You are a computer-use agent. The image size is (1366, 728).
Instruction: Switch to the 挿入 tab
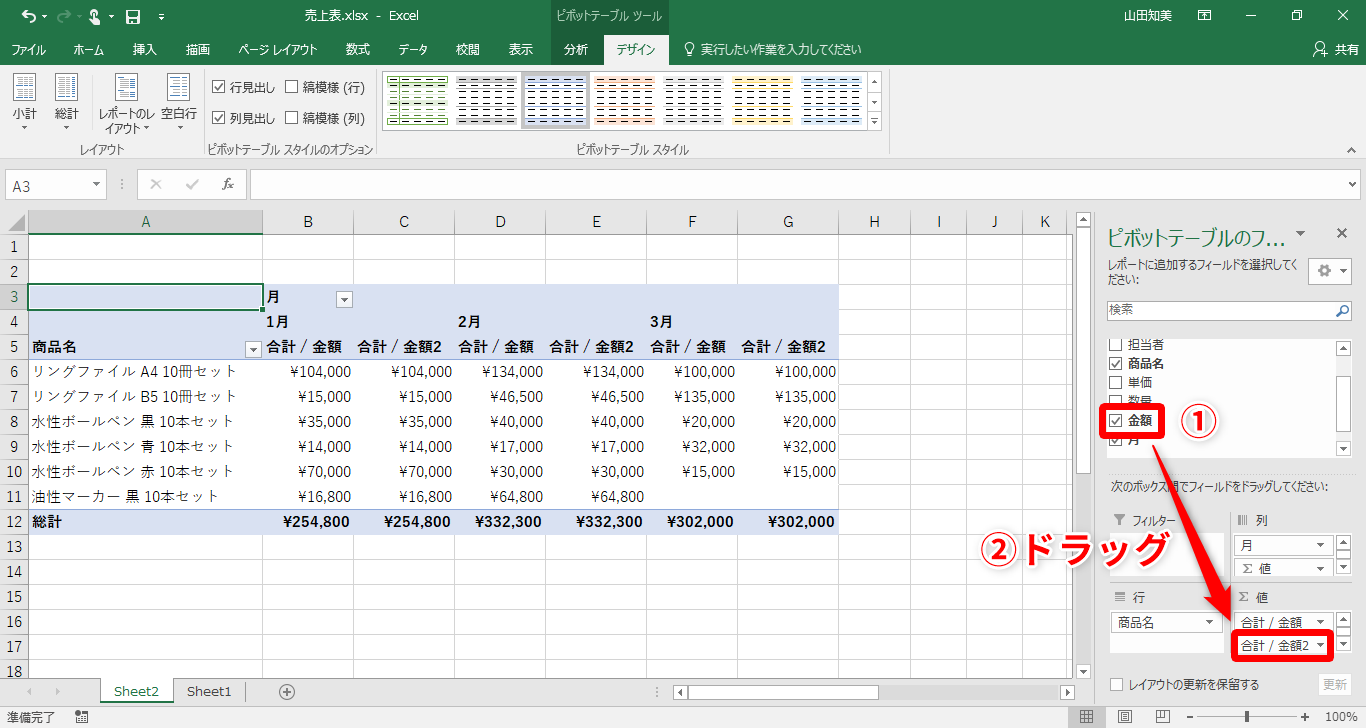pos(145,49)
